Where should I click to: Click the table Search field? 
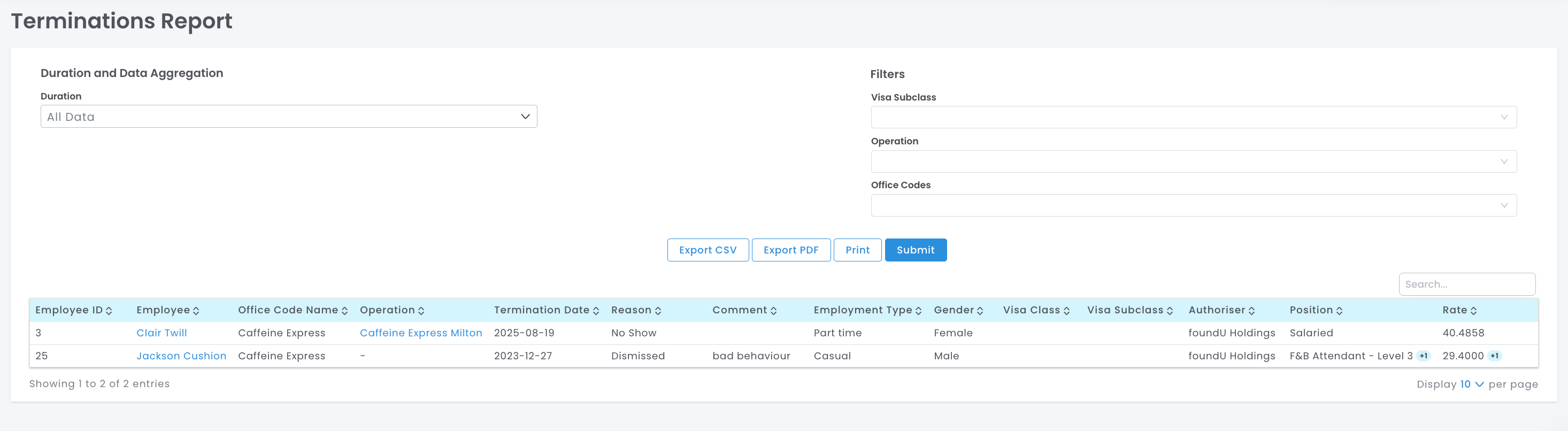[1466, 284]
